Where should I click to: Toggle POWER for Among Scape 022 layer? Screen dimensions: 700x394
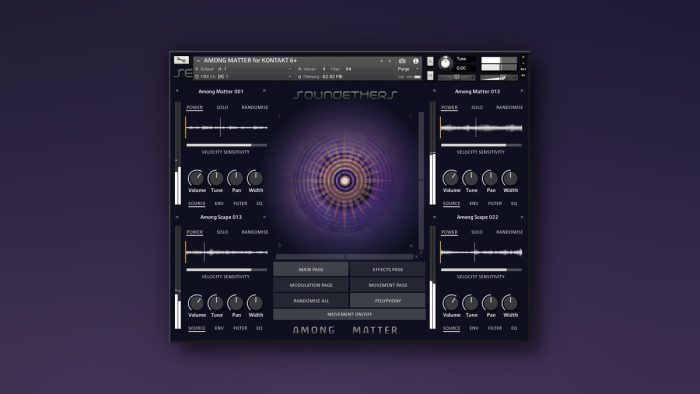pyautogui.click(x=449, y=232)
